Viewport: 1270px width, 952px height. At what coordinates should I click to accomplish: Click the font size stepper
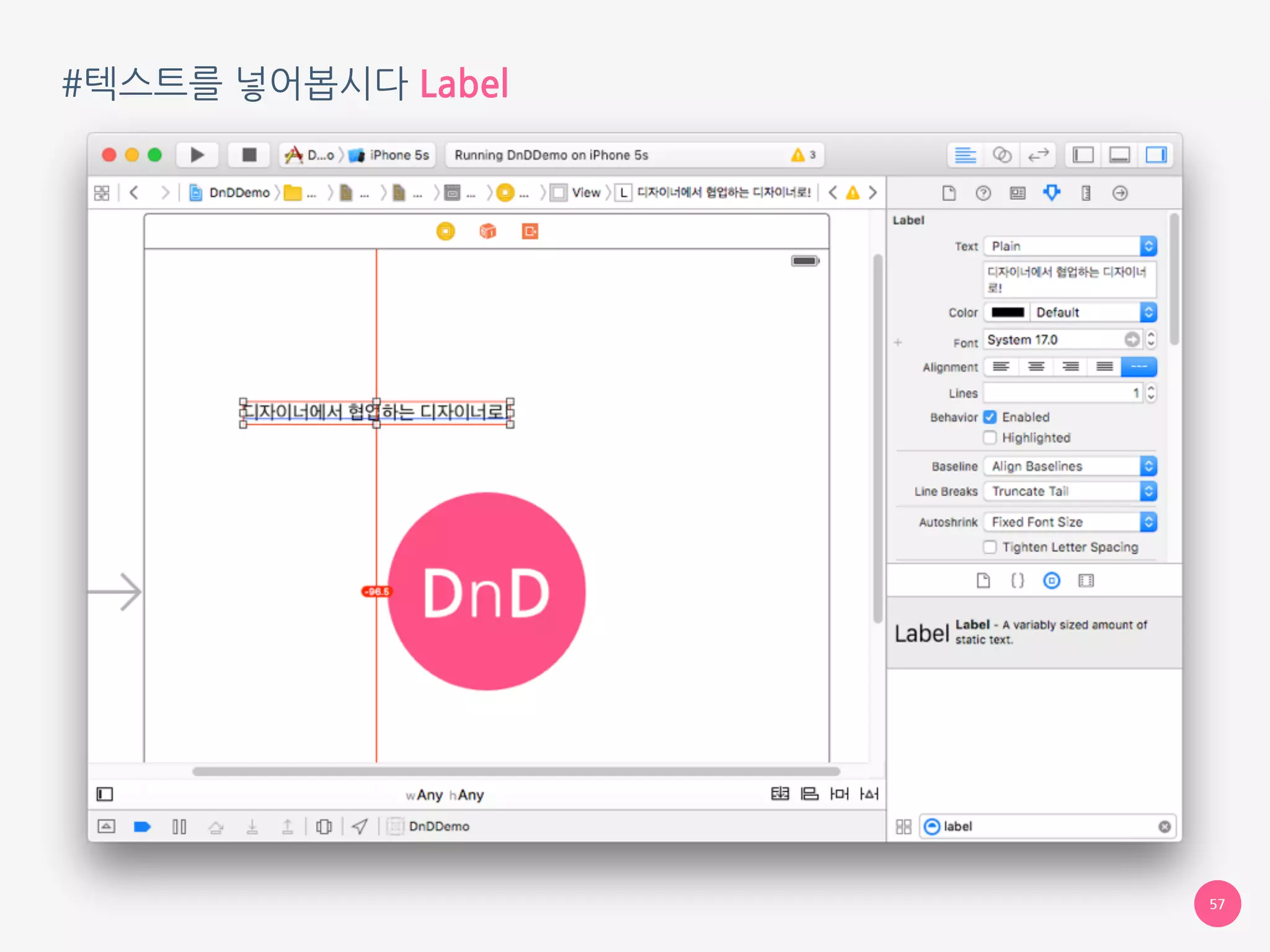click(x=1151, y=340)
